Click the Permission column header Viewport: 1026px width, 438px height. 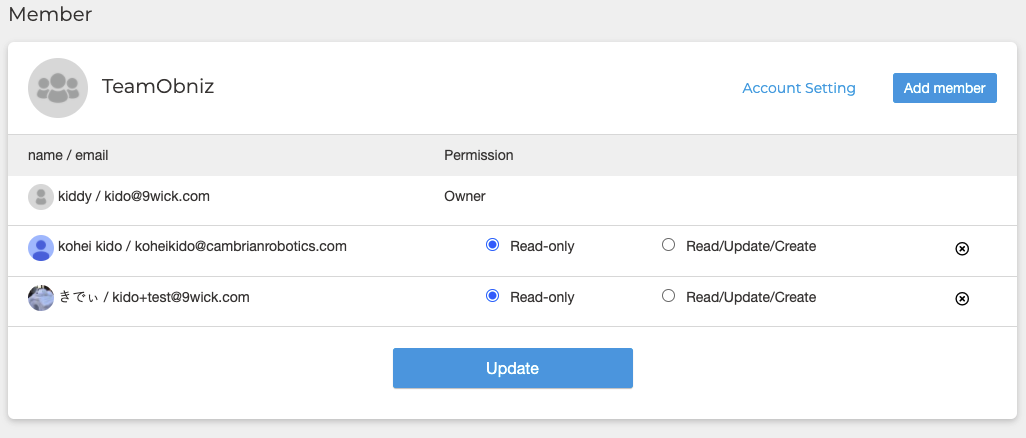[478, 155]
